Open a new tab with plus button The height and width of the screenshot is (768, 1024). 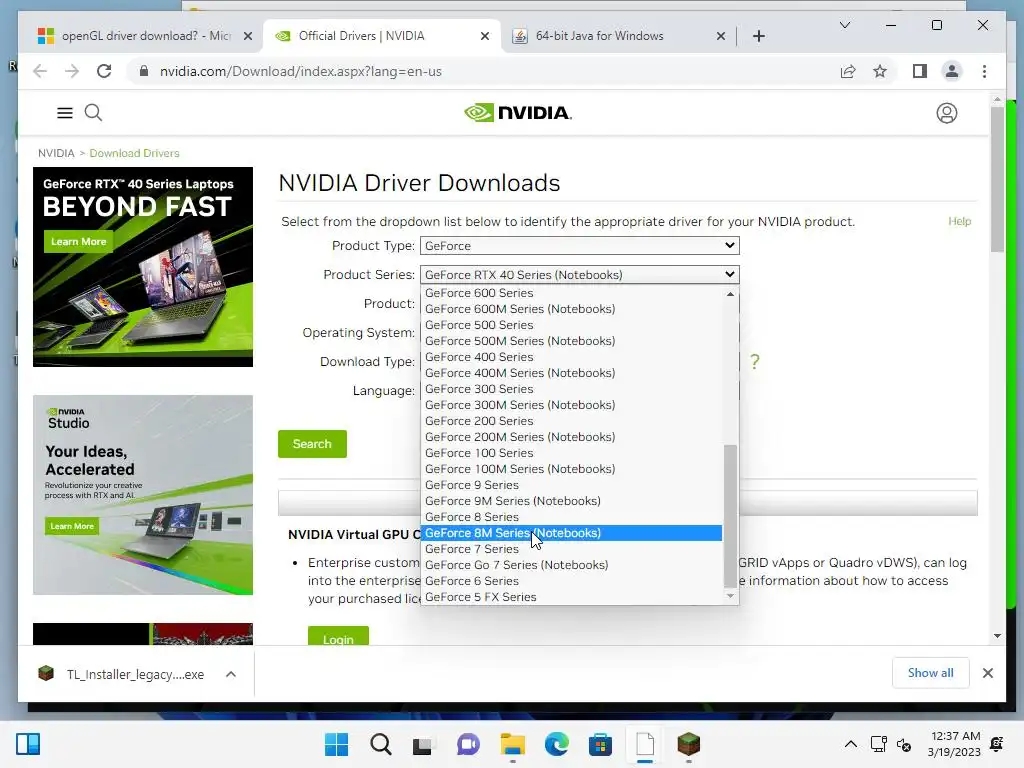[758, 36]
